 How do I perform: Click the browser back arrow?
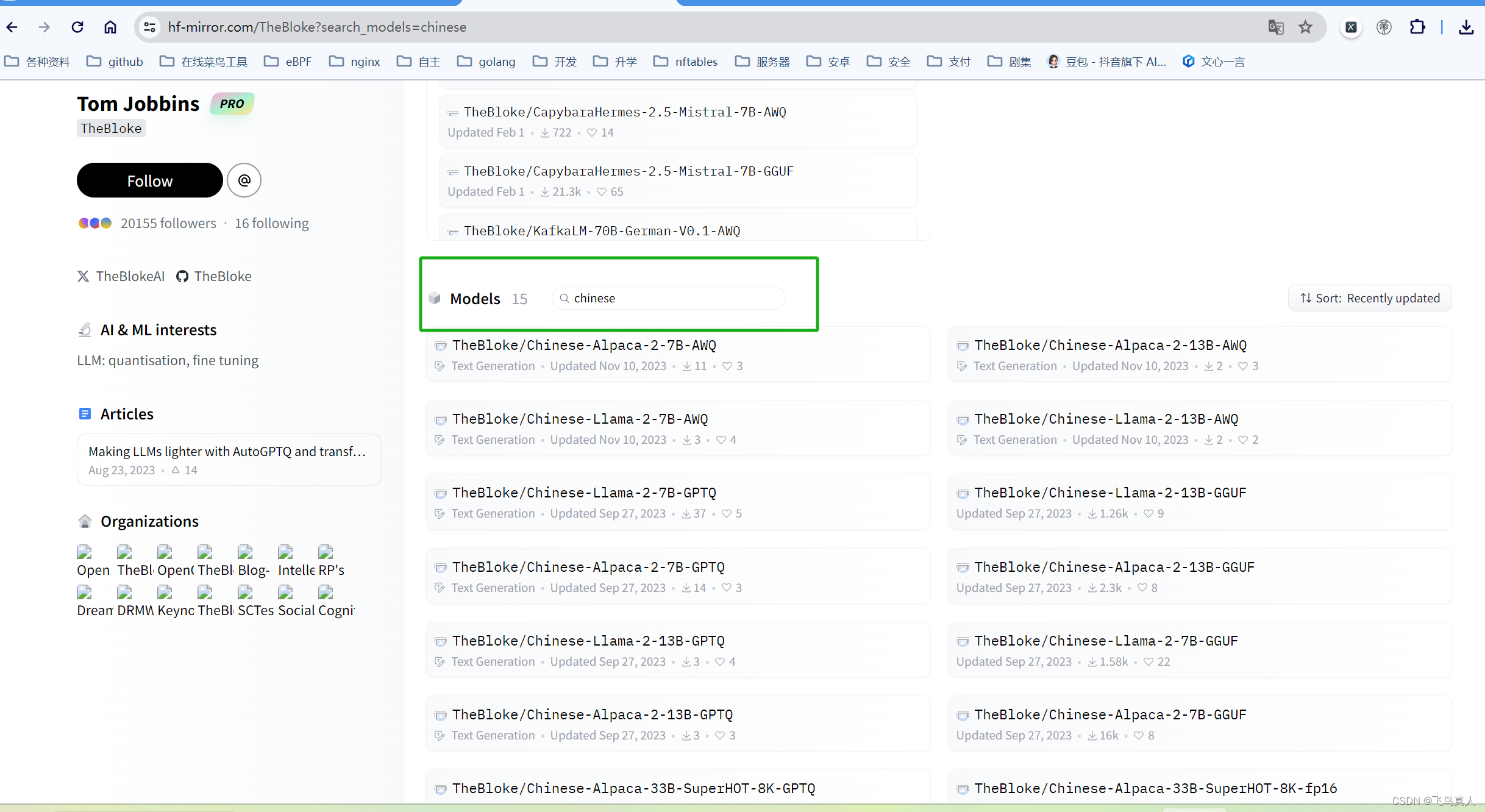12,27
